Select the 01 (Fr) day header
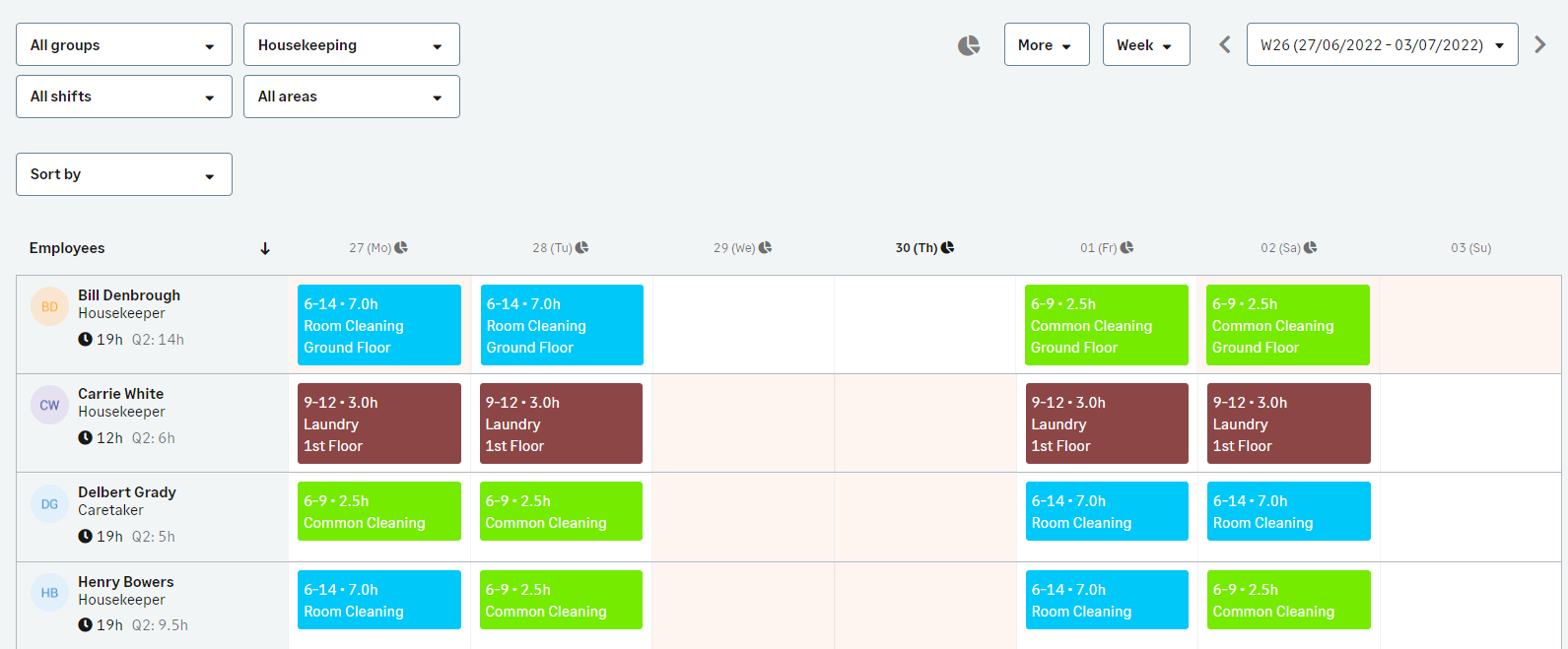Viewport: 1568px width, 649px height. (x=1099, y=248)
